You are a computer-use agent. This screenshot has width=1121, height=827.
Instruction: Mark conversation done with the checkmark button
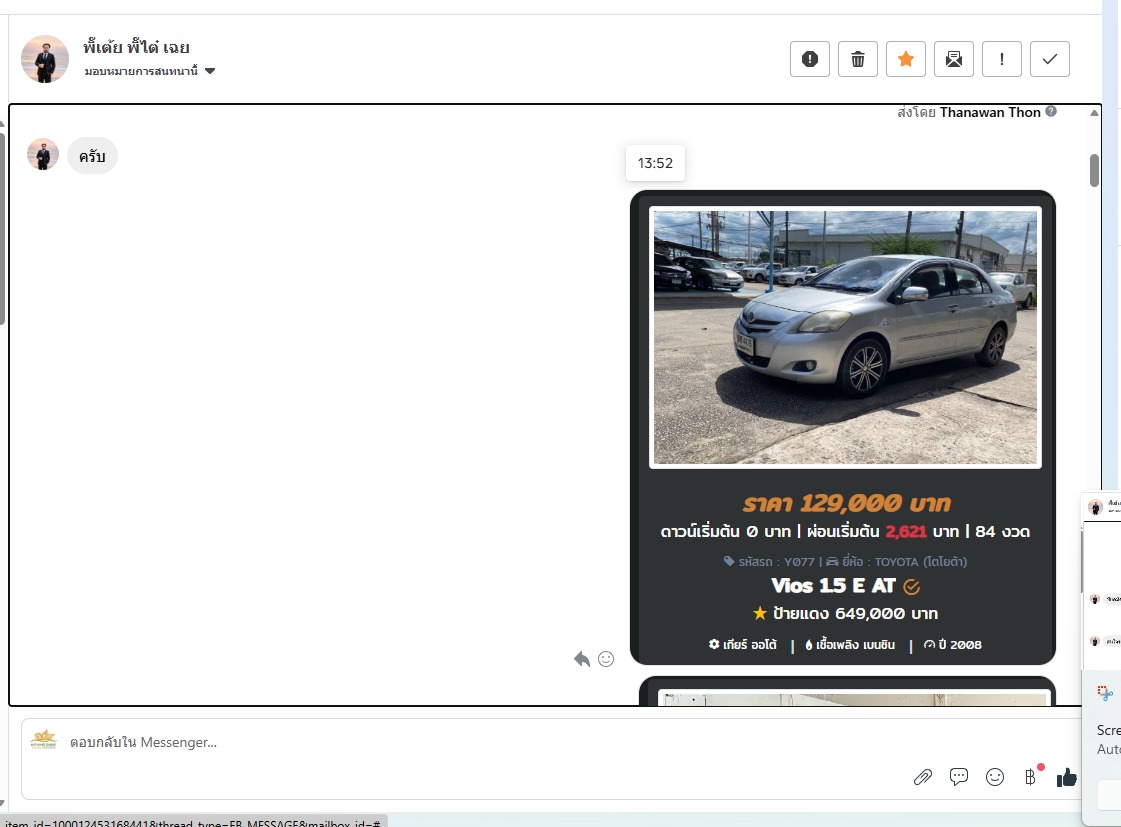(1050, 59)
